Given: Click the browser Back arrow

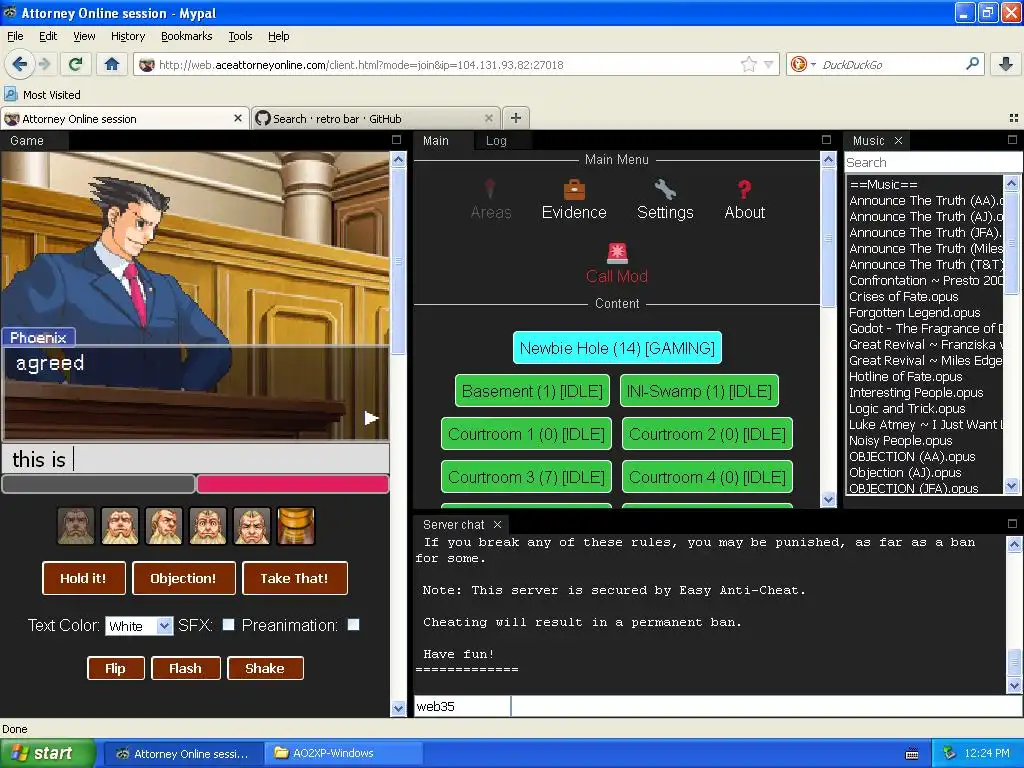Looking at the screenshot, I should 19,64.
